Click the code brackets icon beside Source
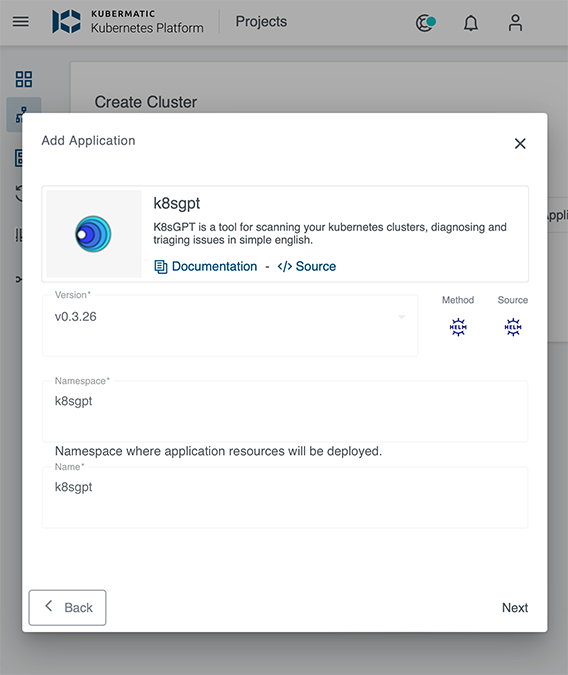Image resolution: width=568 pixels, height=675 pixels. click(x=285, y=266)
